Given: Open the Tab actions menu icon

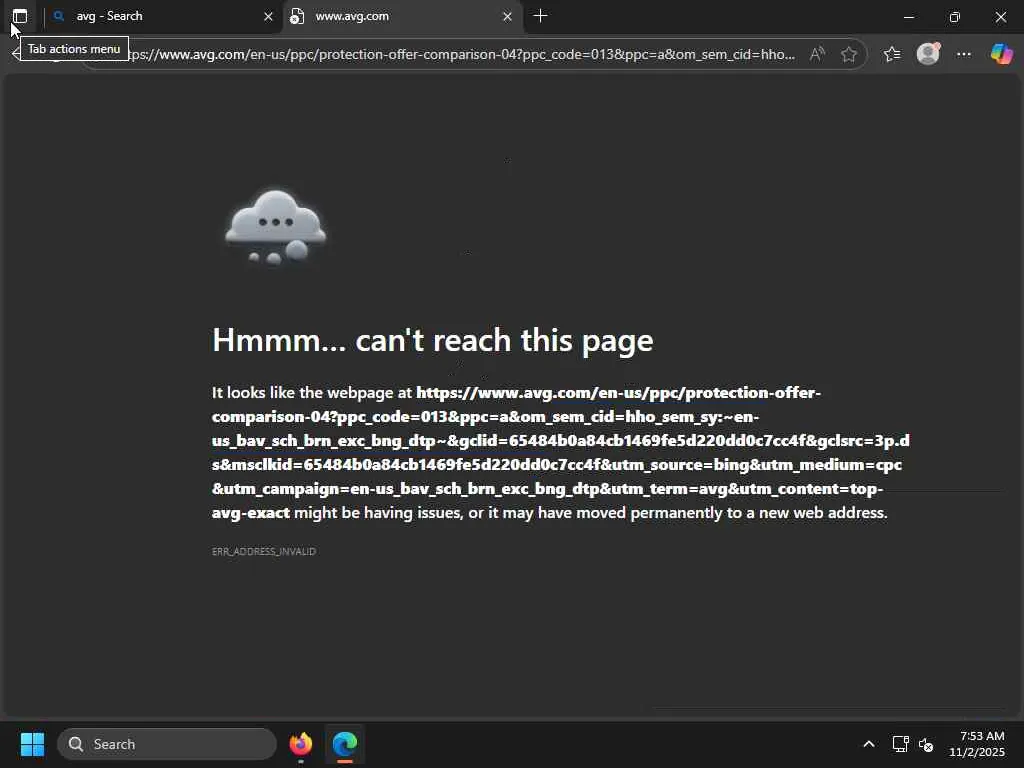Looking at the screenshot, I should 20,16.
